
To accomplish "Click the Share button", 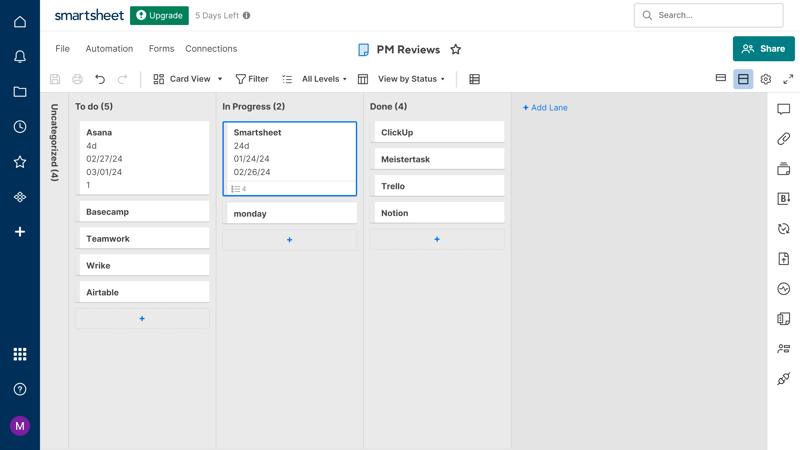I will (764, 48).
